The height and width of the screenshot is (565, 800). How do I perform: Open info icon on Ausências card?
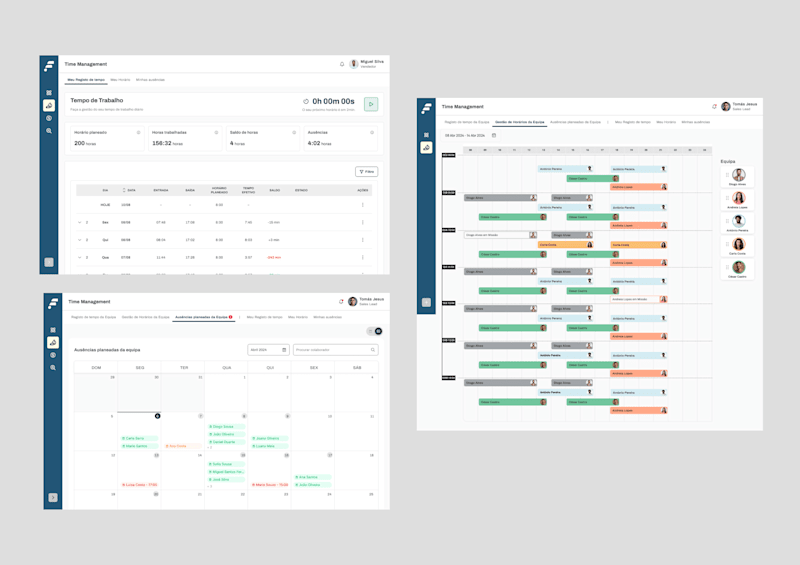[x=372, y=133]
